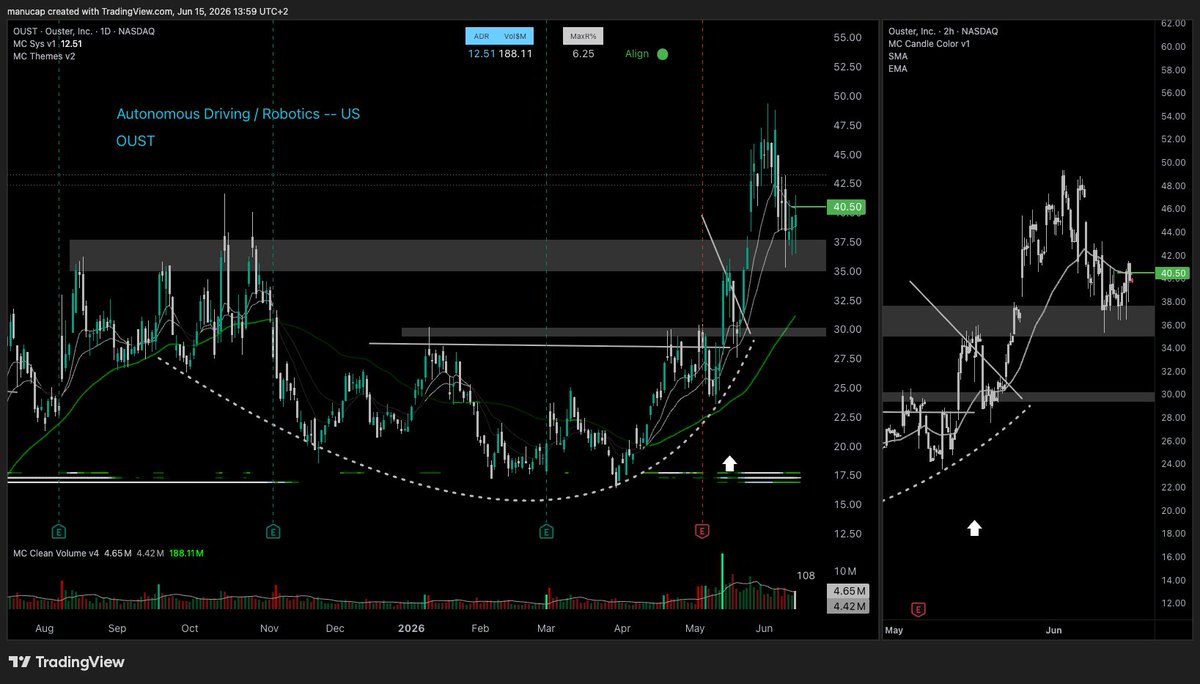The width and height of the screenshot is (1200, 684).
Task: Click the 12.50 price axis label
Action: coord(846,534)
